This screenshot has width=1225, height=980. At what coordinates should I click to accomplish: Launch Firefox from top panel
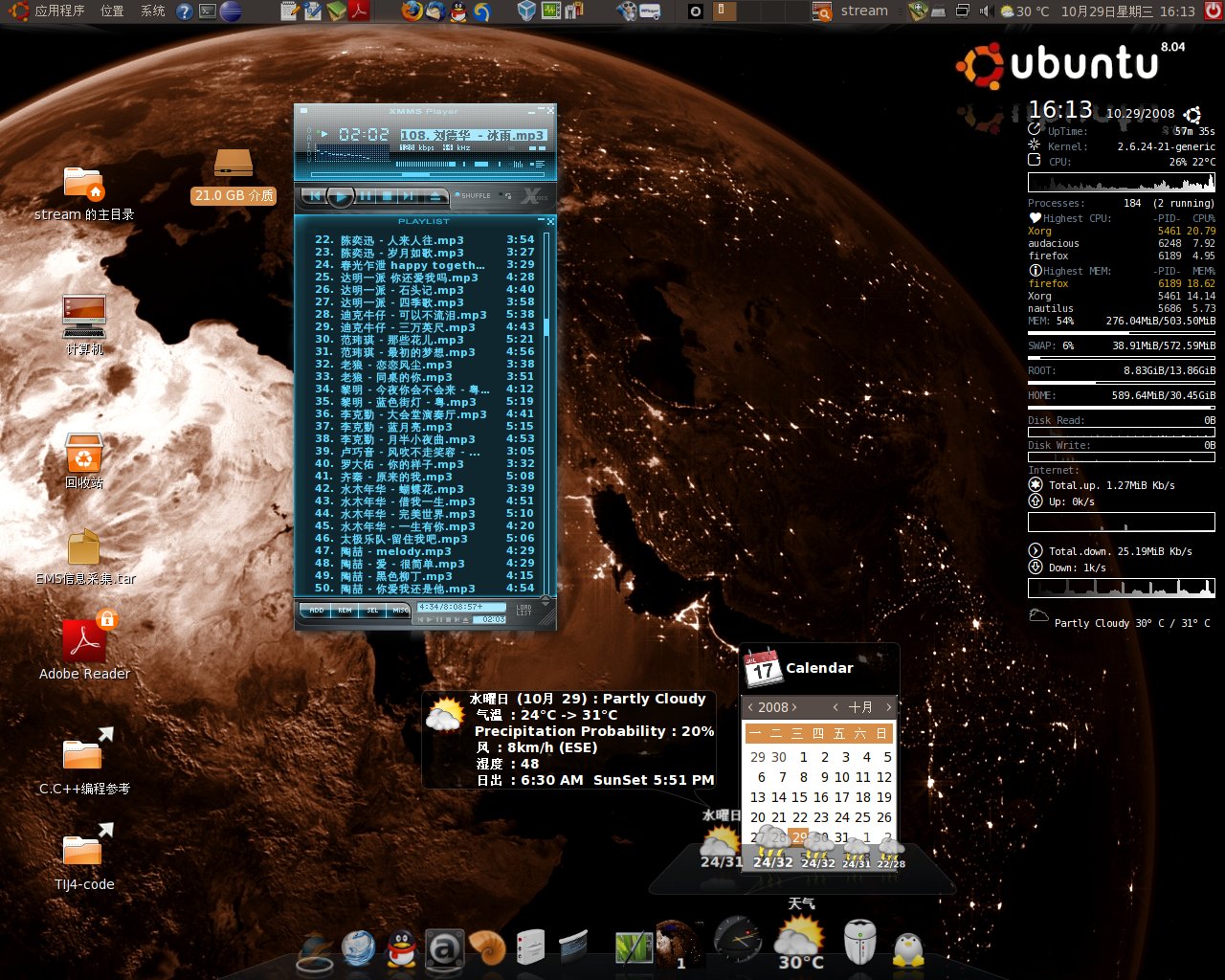click(412, 11)
